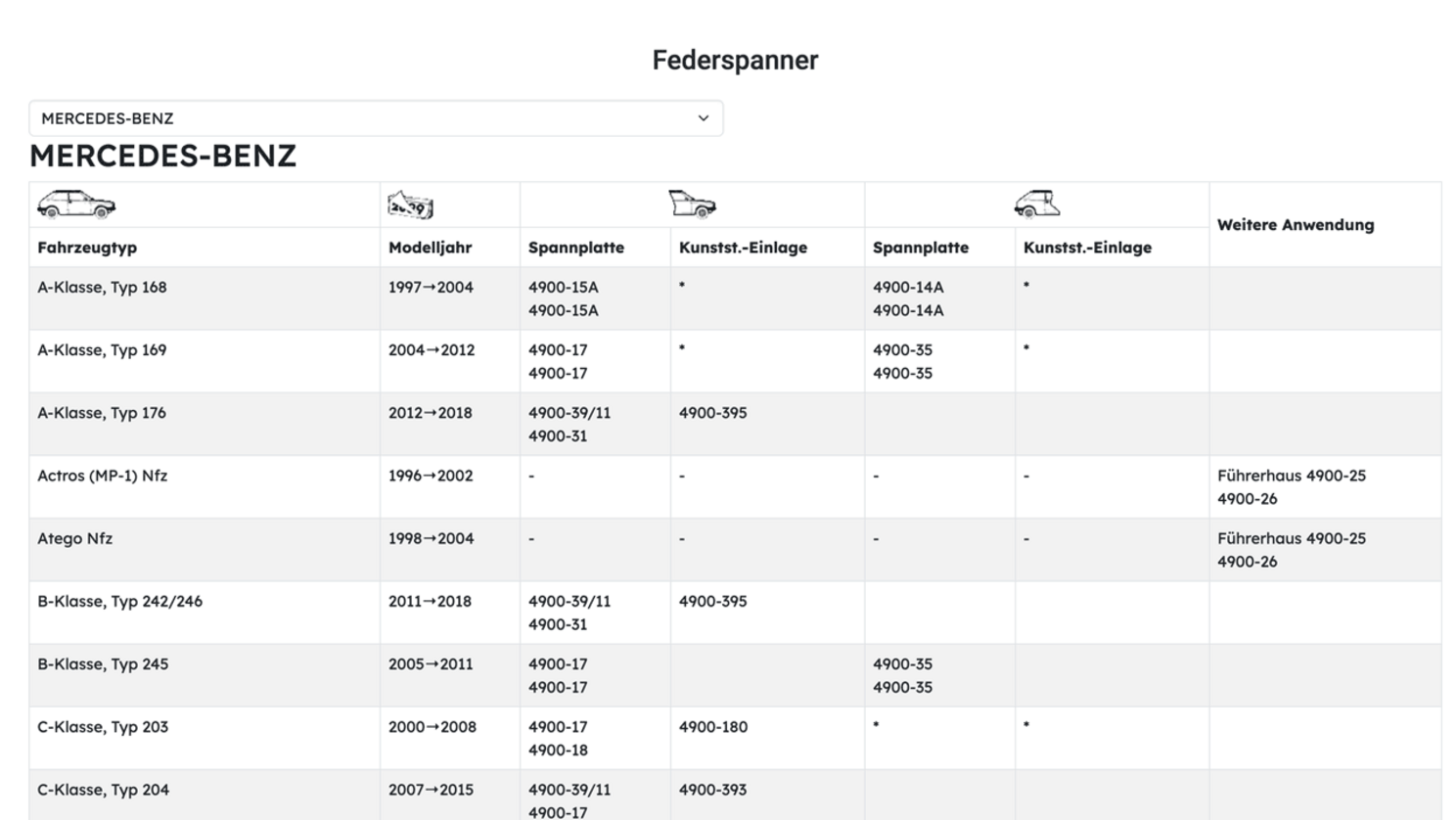Screen dimensions: 1456x820
Task: Click the 1996→2002 model year cell
Action: pos(431,476)
